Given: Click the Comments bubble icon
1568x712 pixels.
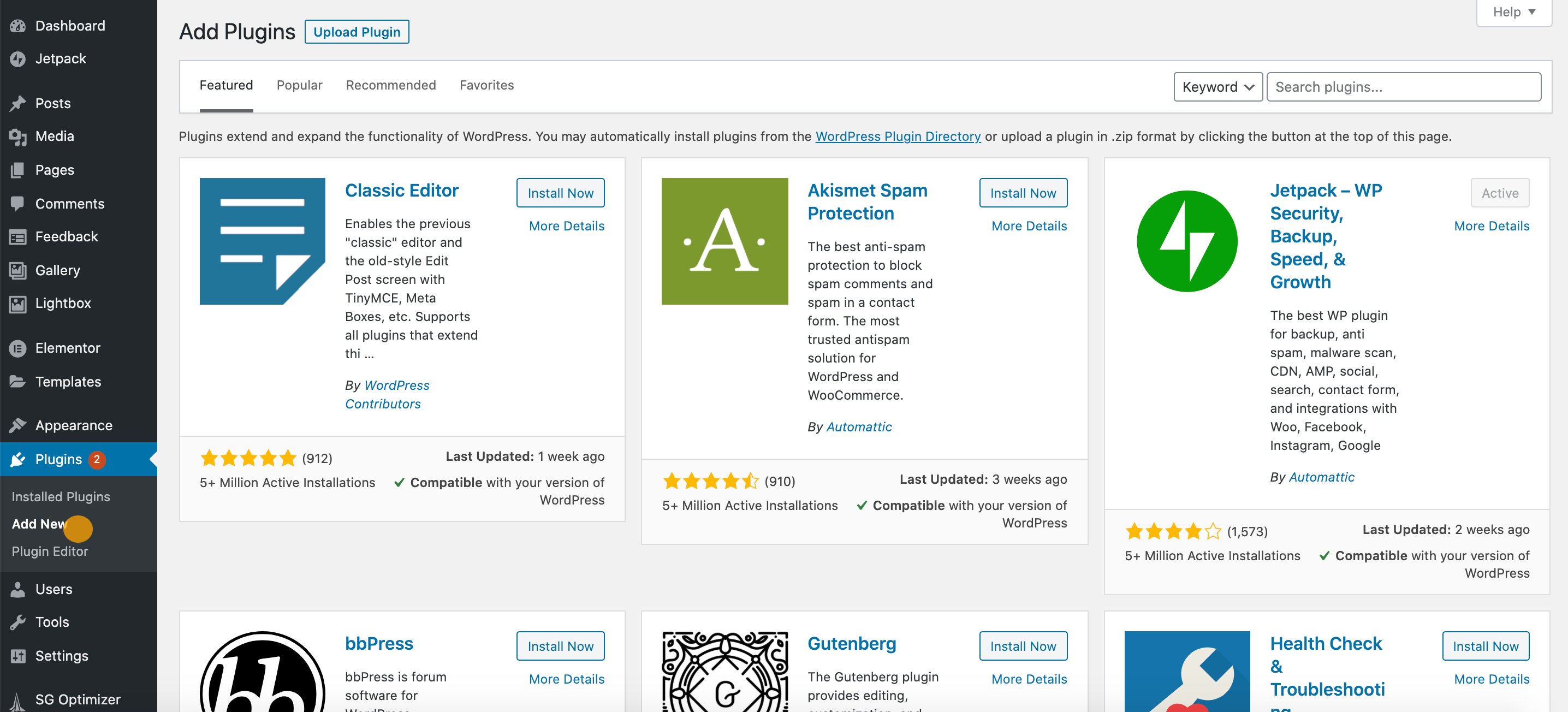Looking at the screenshot, I should click(x=17, y=204).
